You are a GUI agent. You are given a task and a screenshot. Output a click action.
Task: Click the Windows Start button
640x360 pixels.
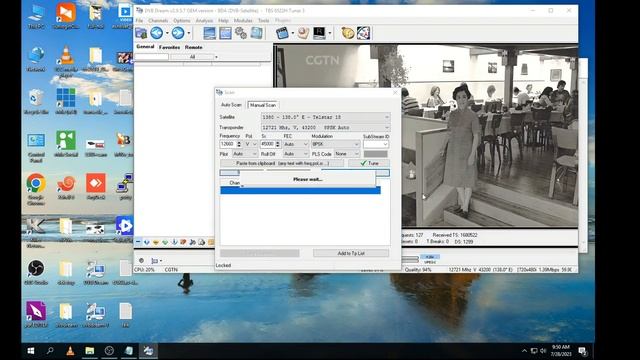tap(31, 351)
